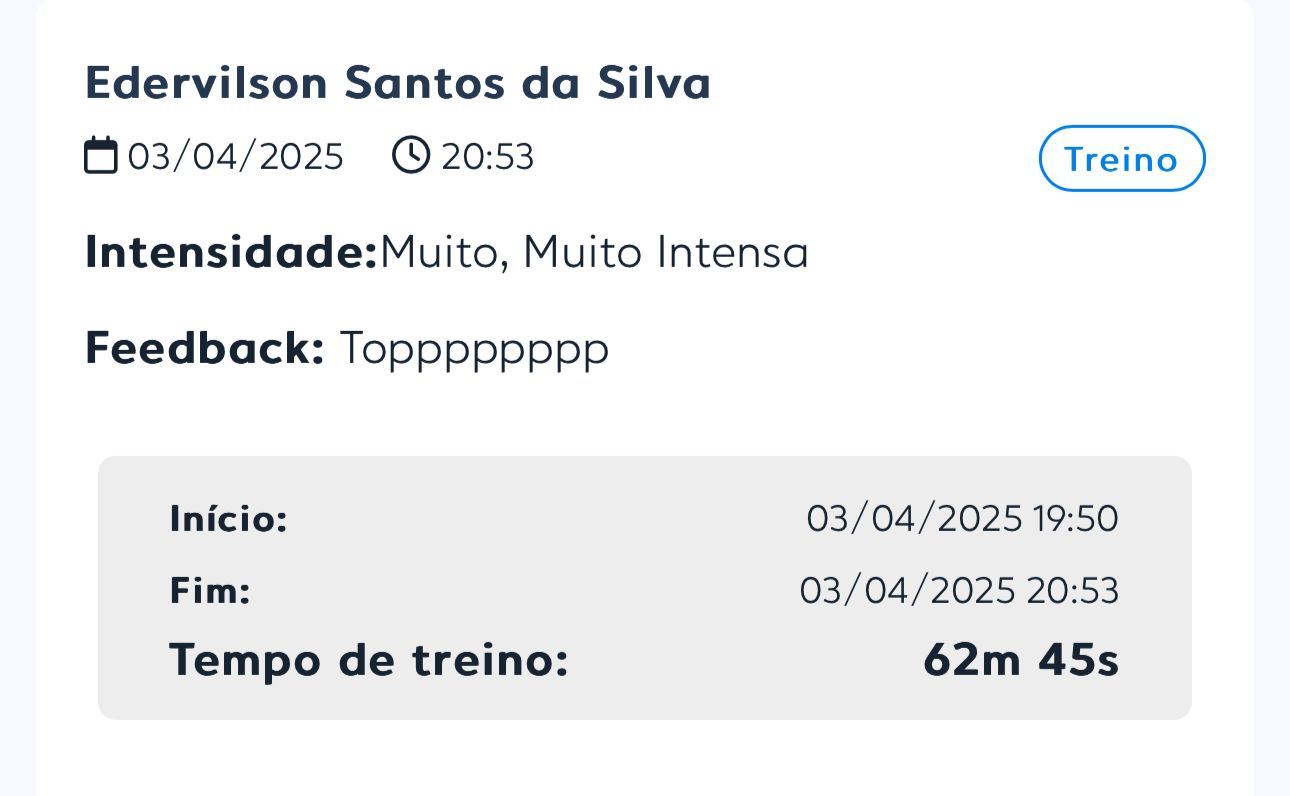This screenshot has width=1290, height=796.
Task: Select the date 03/04/2025 next to calendar icon
Action: pyautogui.click(x=236, y=156)
